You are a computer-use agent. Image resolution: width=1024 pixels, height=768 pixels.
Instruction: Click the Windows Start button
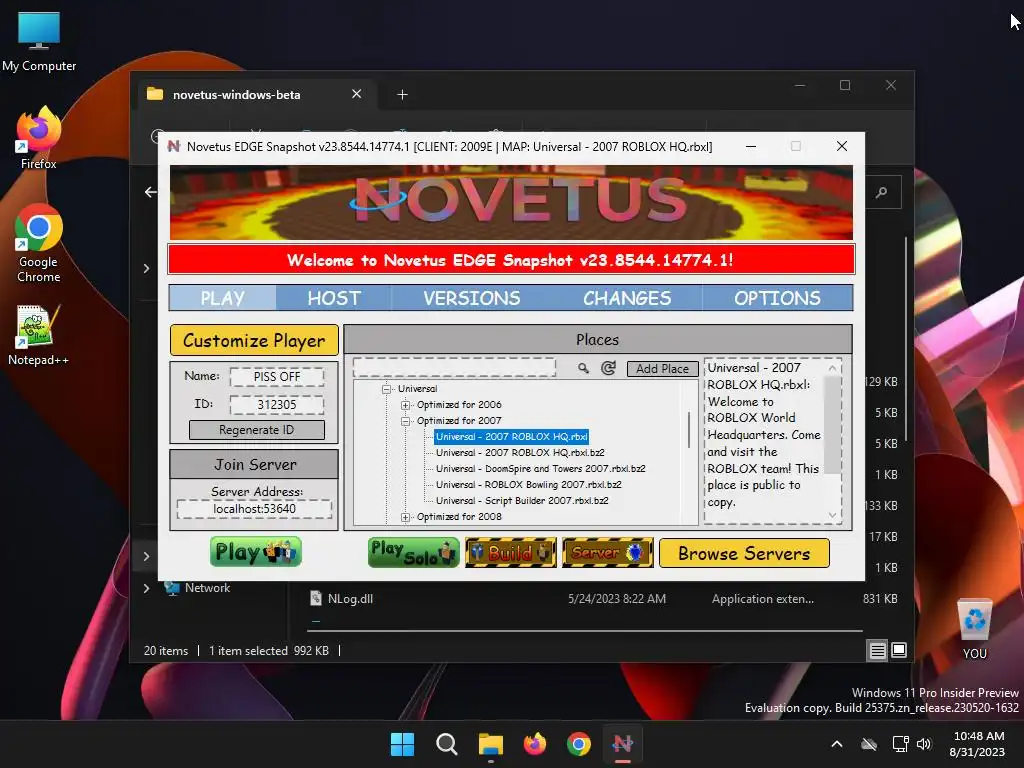pyautogui.click(x=402, y=744)
